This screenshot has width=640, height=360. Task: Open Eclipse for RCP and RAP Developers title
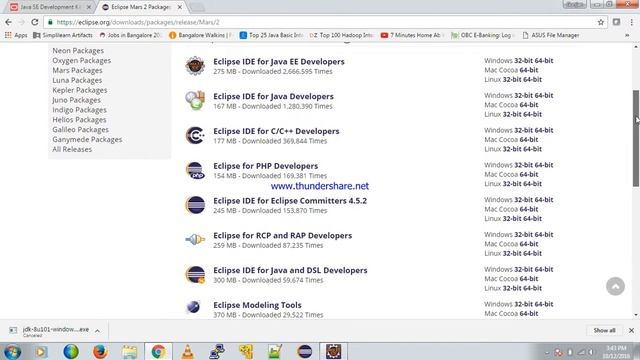[x=282, y=236]
